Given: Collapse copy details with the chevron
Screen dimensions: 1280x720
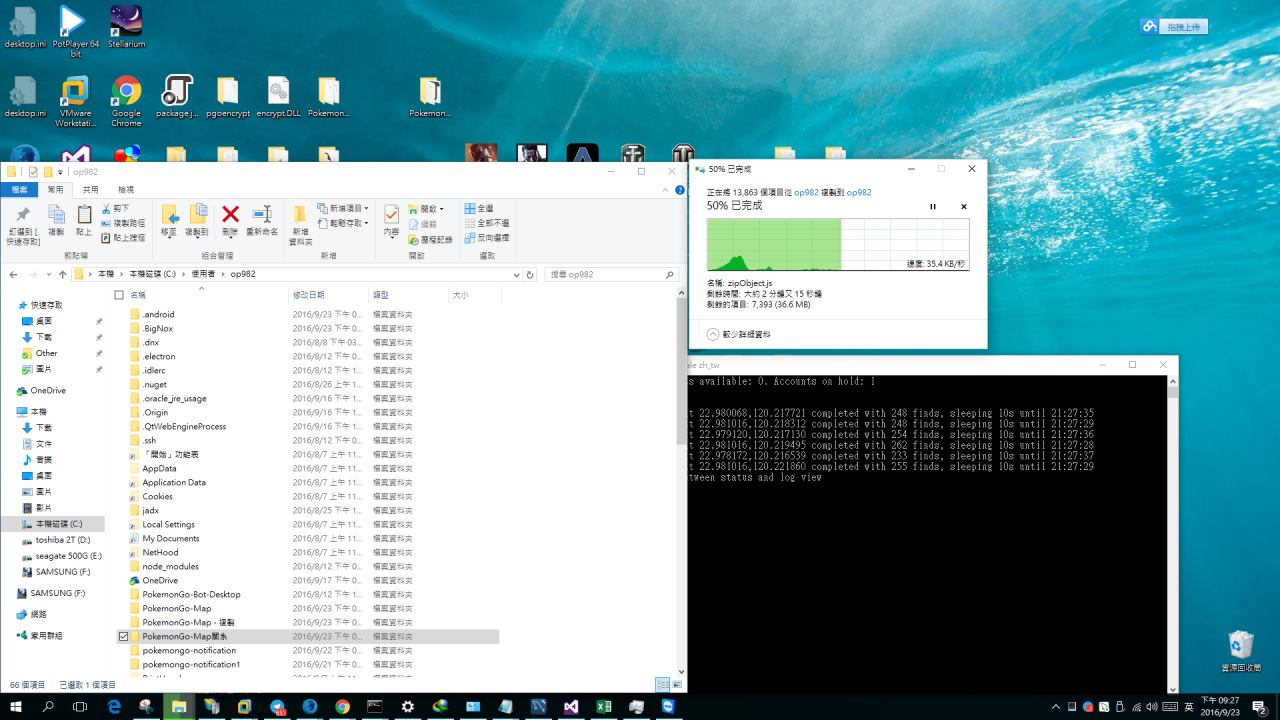Looking at the screenshot, I should [x=712, y=334].
